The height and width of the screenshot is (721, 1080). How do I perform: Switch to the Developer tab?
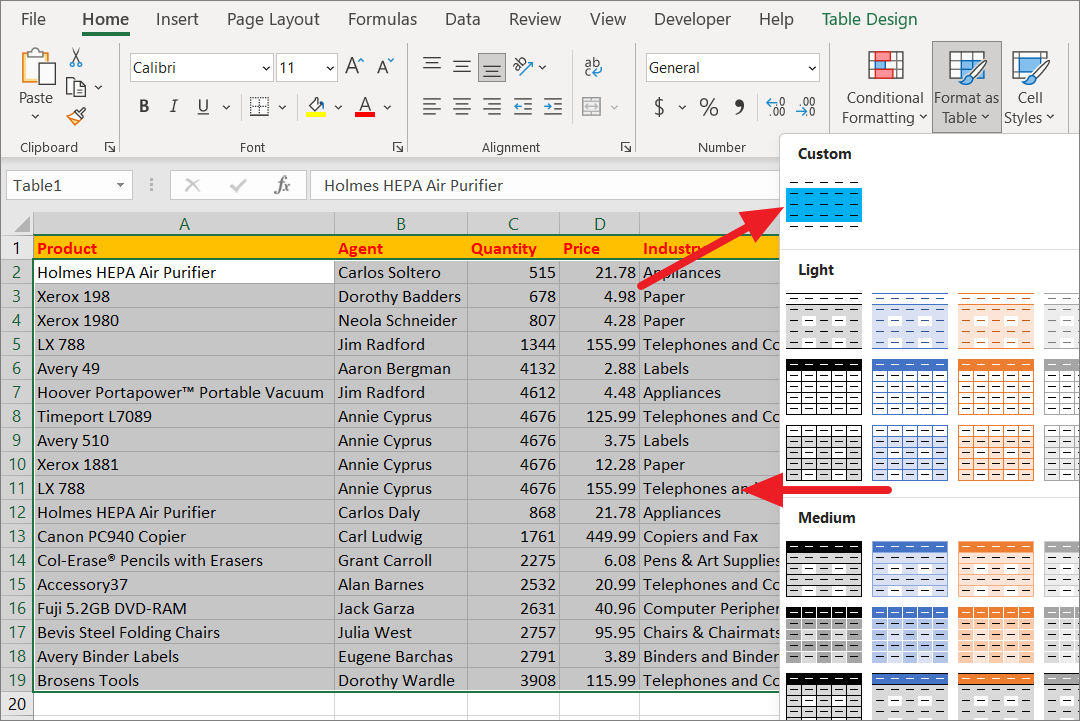pyautogui.click(x=692, y=19)
